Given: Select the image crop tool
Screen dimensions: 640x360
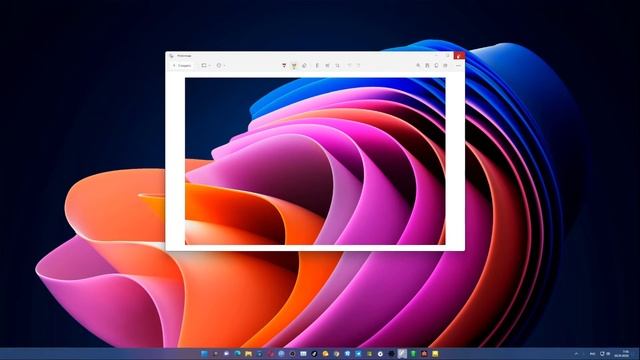Looking at the screenshot, I should click(338, 65).
